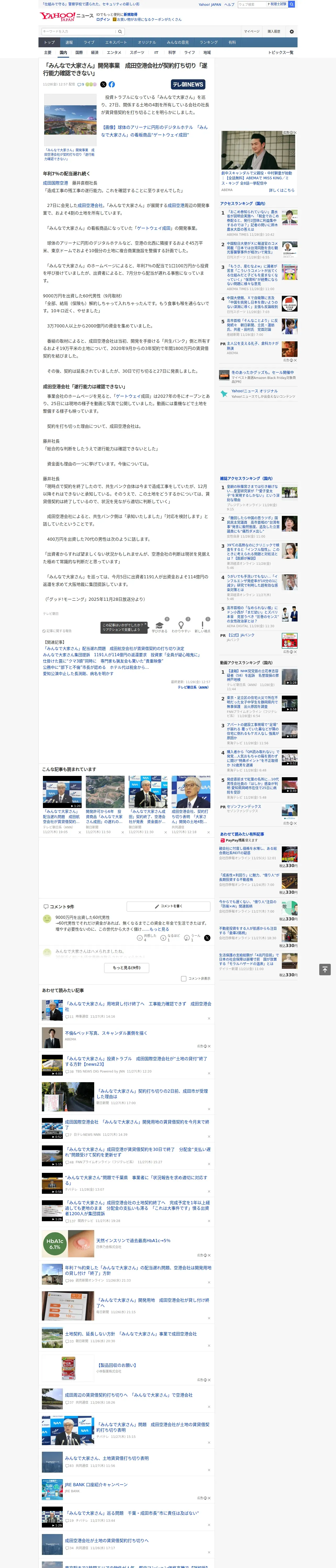
Task: Expand first comment via もっと見る link
Action: point(160,930)
